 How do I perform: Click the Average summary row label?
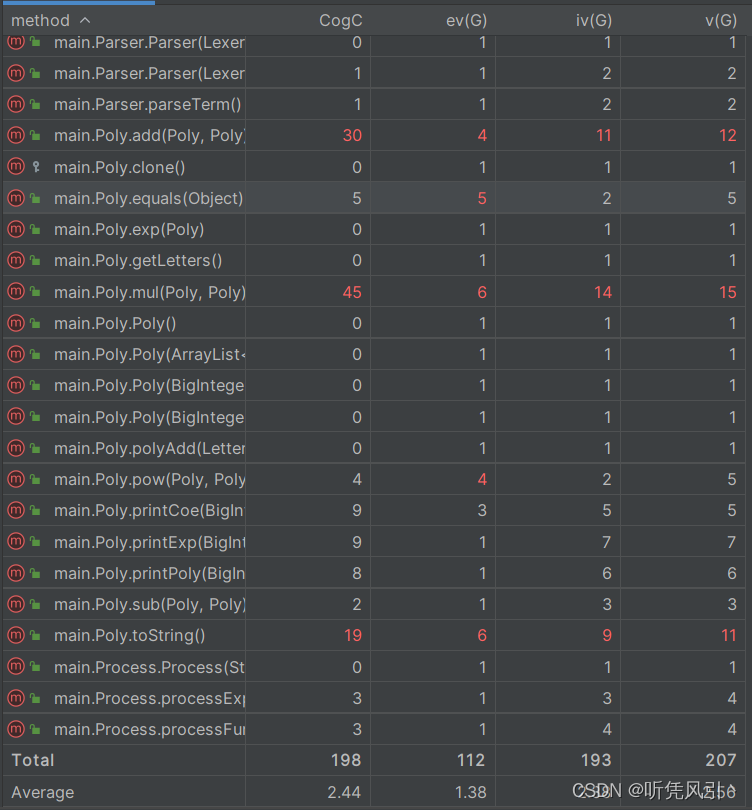coord(43,792)
